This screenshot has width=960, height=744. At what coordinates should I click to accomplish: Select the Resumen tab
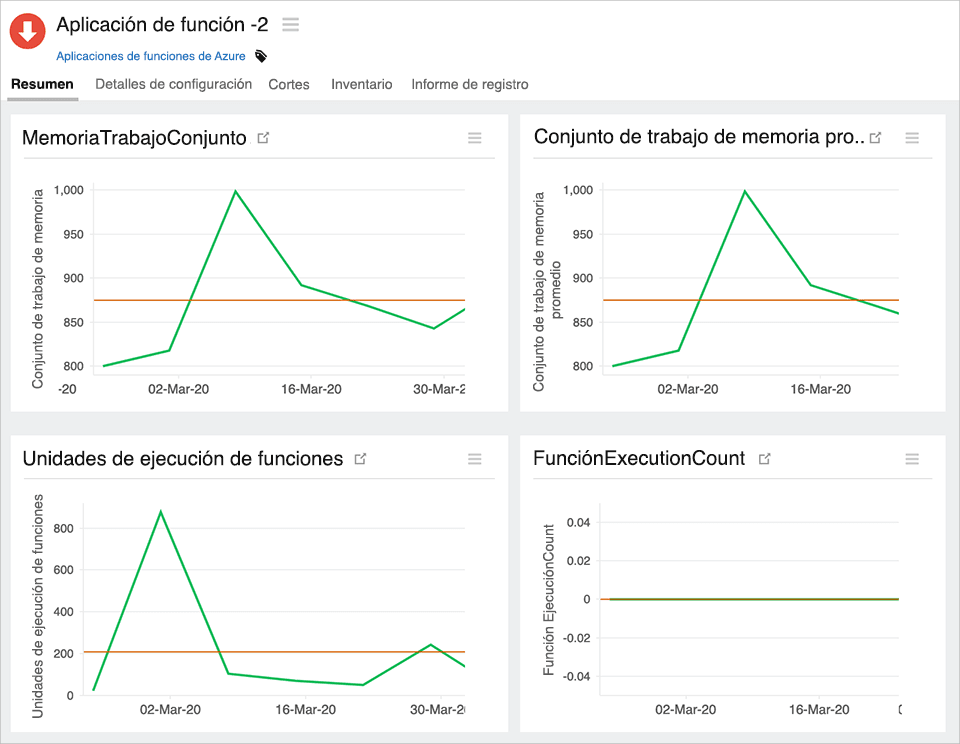[42, 85]
